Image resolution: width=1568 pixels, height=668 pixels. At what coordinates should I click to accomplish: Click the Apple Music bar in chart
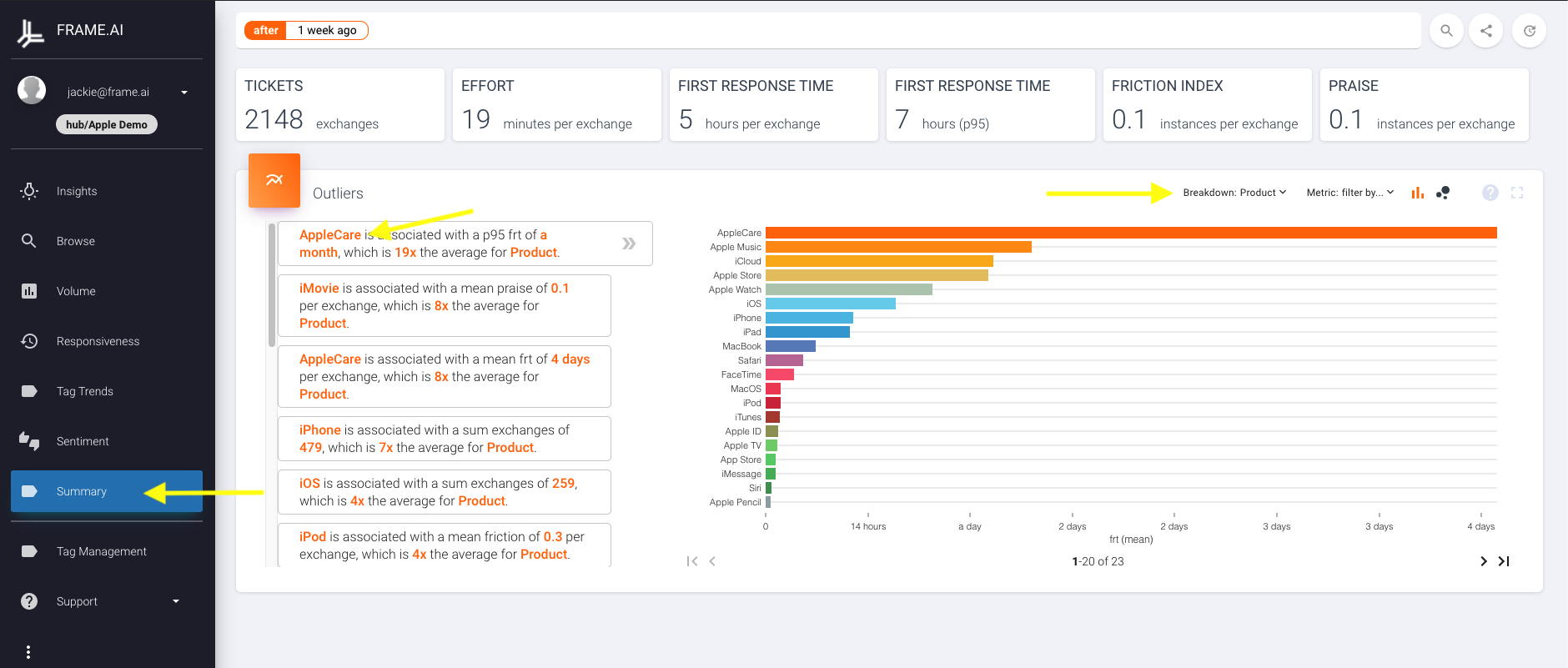click(x=898, y=247)
